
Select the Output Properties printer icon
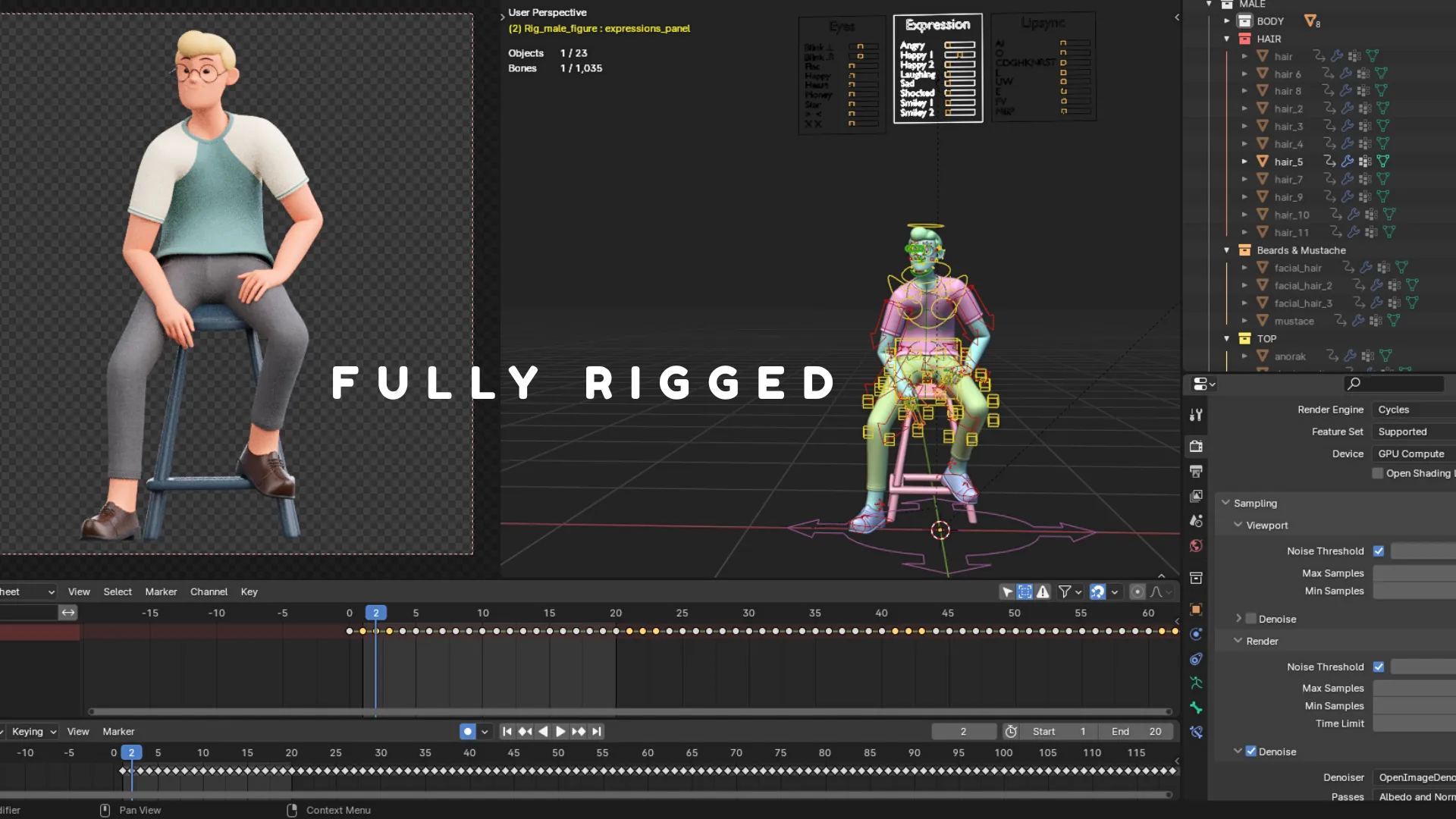[1196, 471]
